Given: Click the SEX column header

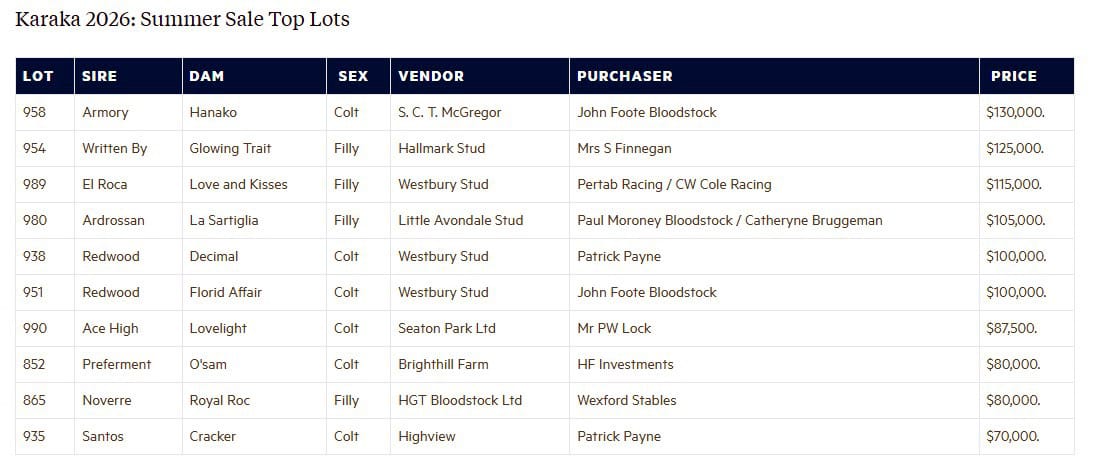Looking at the screenshot, I should click(353, 76).
